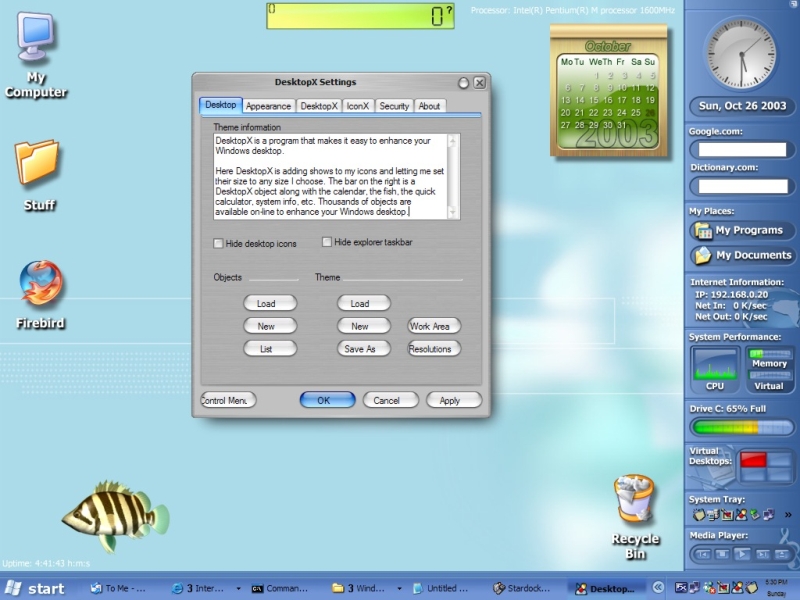Click the first sidebar System Tray icon
The image size is (800, 600).
click(x=698, y=515)
